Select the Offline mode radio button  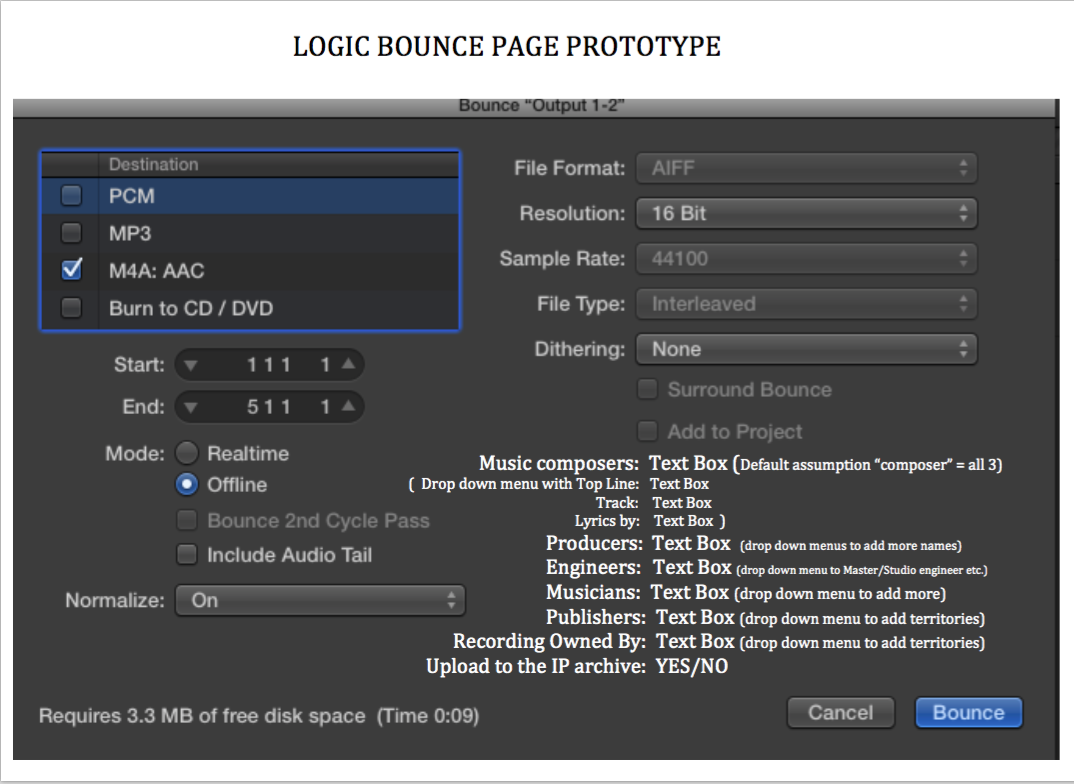pos(187,484)
